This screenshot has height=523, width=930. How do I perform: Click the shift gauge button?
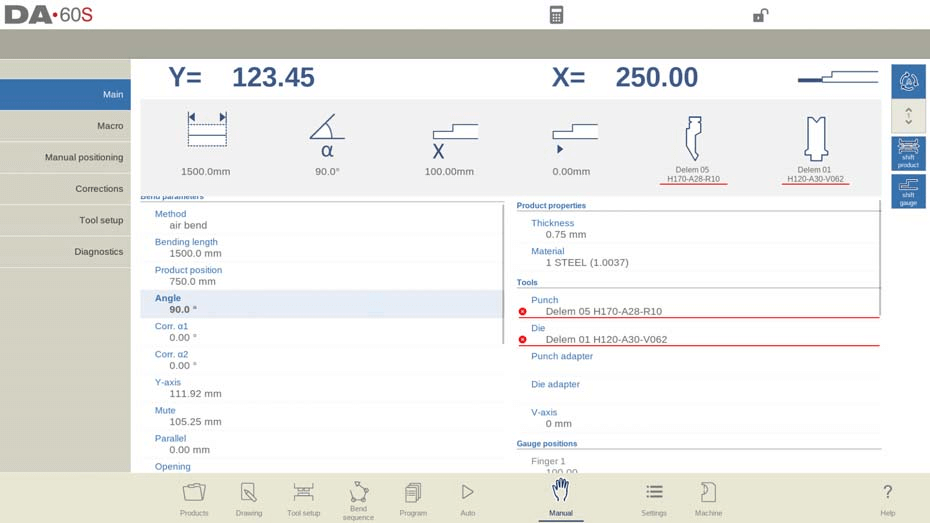pyautogui.click(x=908, y=192)
